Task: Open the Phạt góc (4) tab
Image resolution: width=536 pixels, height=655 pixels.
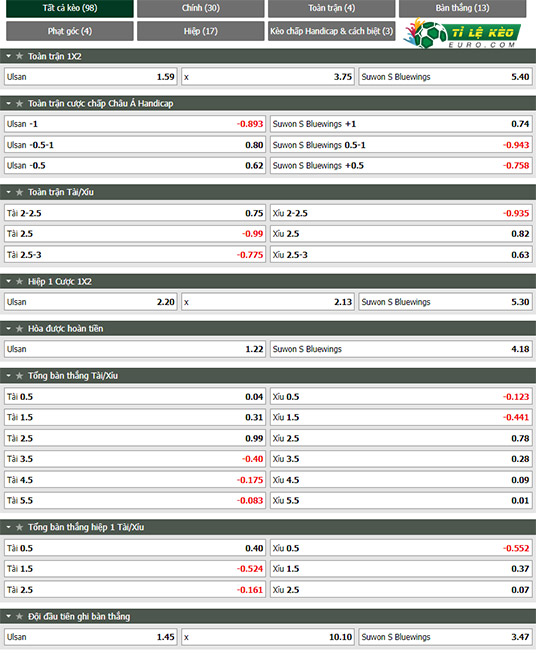Action: [70, 31]
